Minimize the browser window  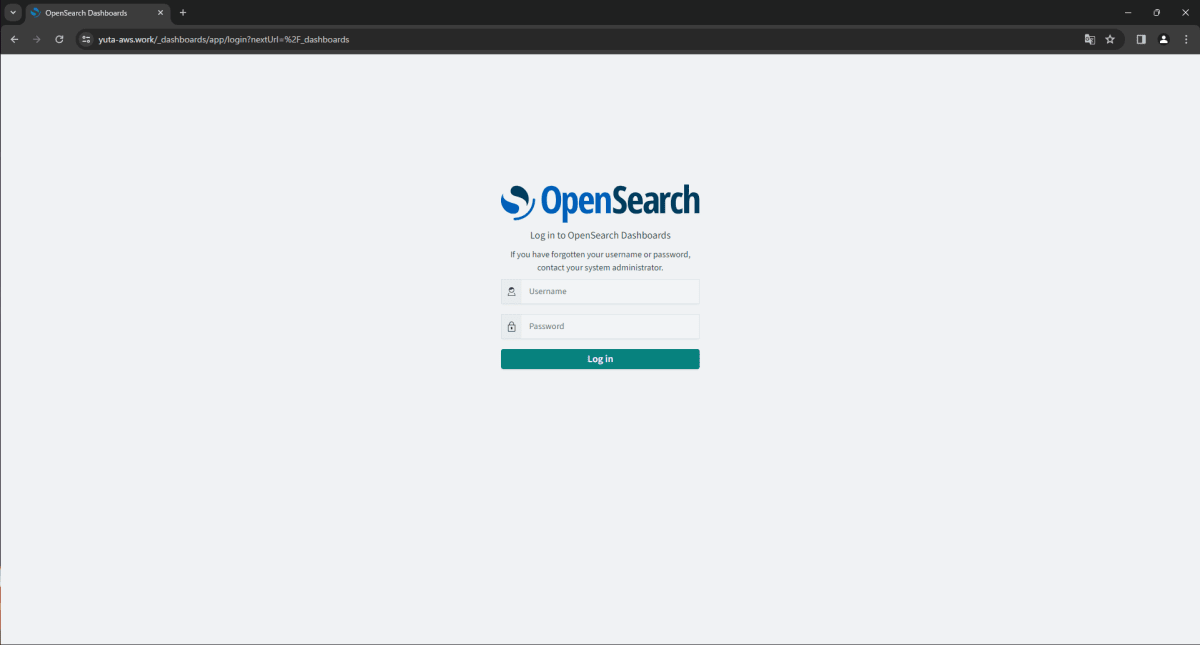[x=1128, y=12]
